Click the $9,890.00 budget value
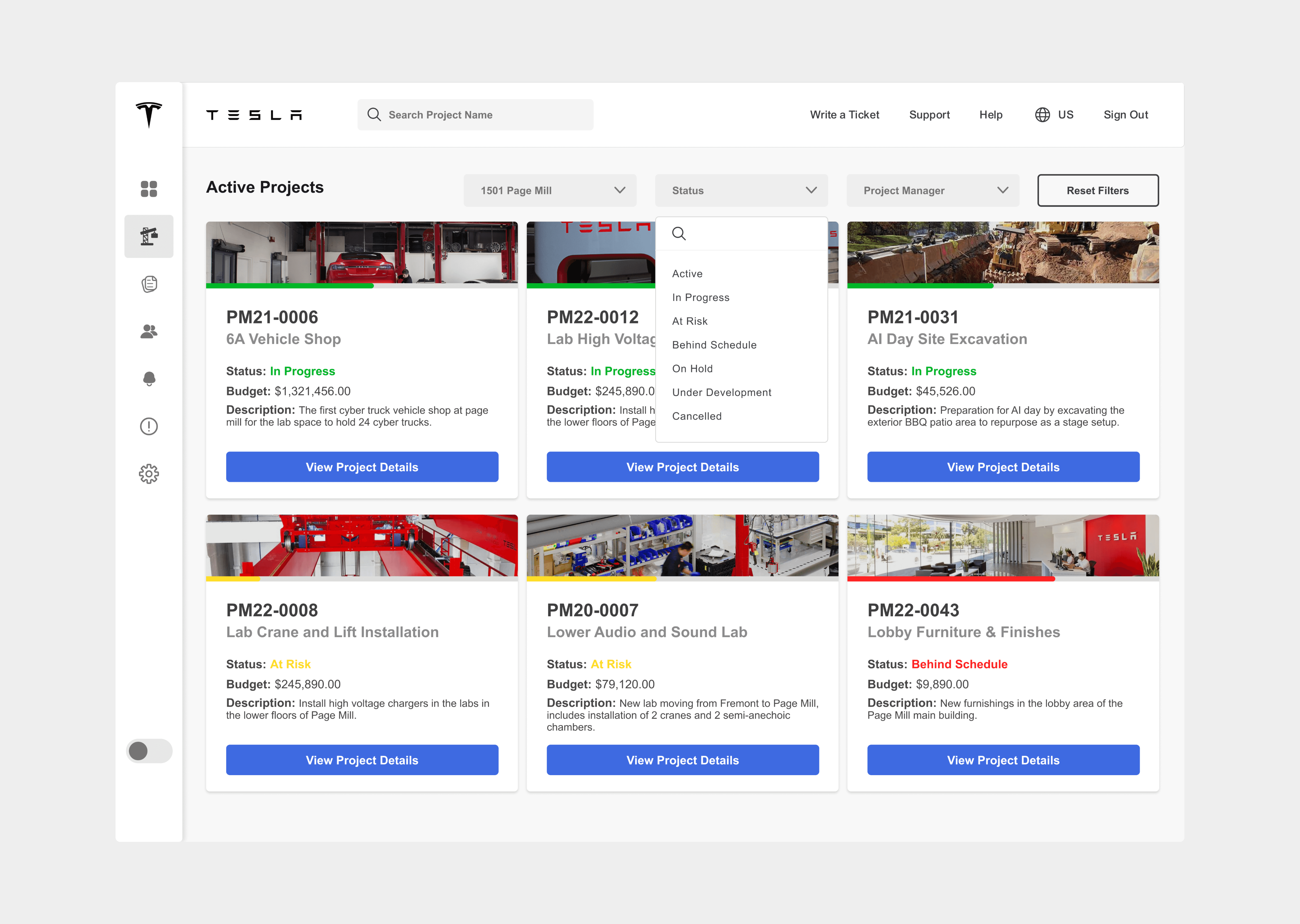The height and width of the screenshot is (924, 1300). [942, 684]
